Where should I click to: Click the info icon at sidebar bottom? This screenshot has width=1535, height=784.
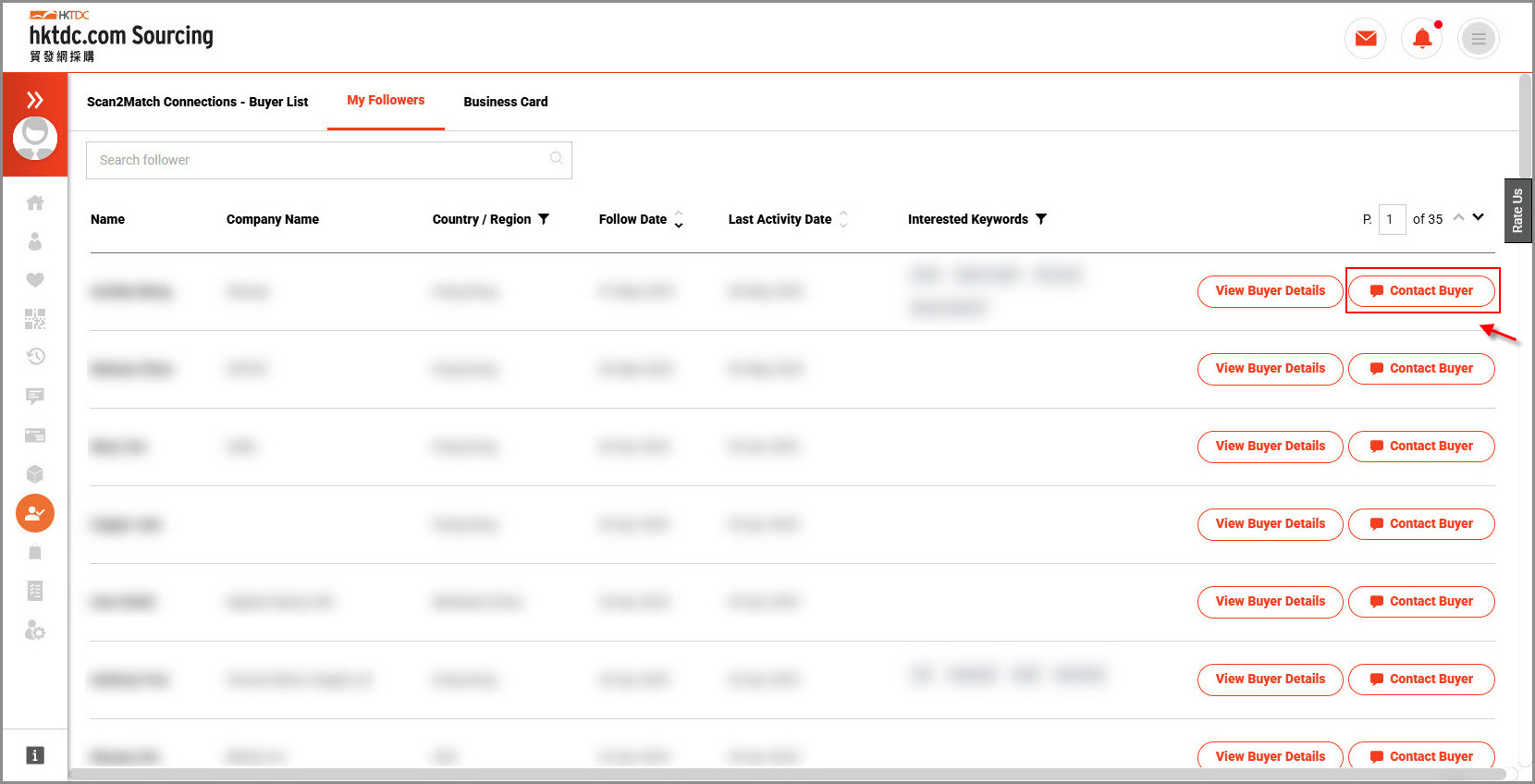[35, 755]
